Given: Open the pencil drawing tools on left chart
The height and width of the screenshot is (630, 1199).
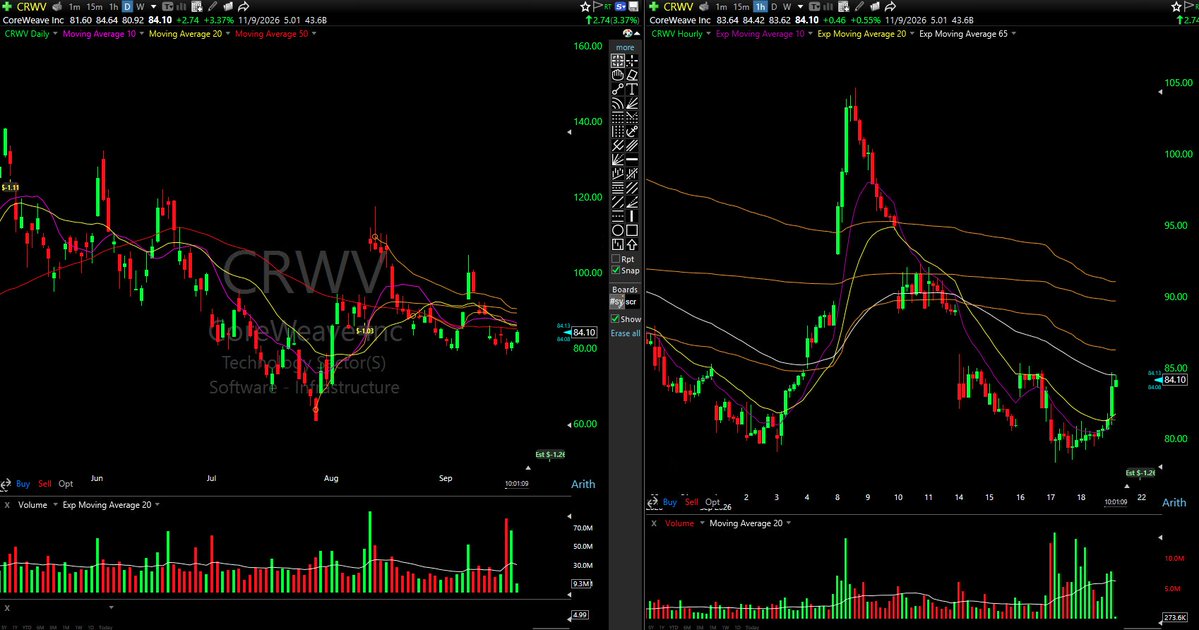Looking at the screenshot, I should [x=213, y=7].
